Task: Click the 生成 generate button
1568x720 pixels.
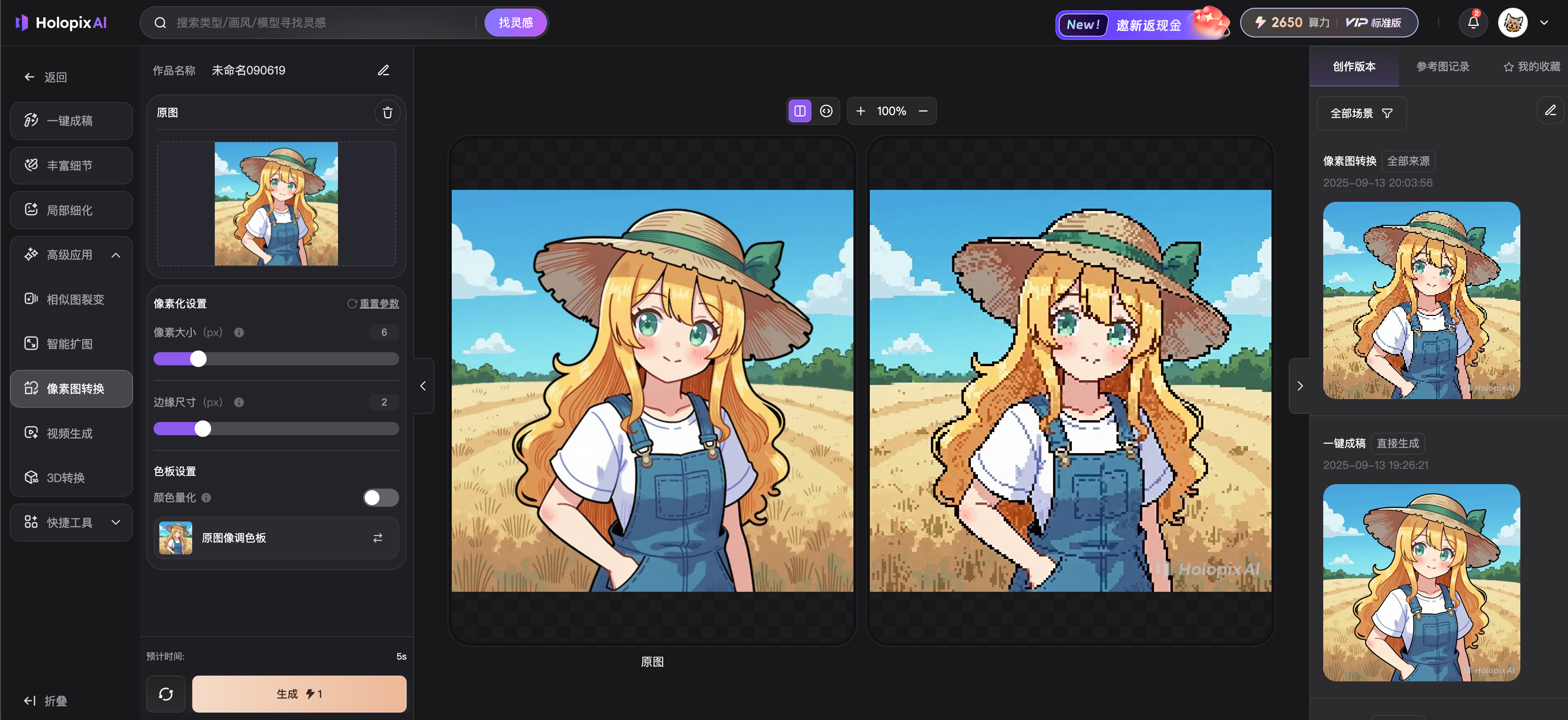Action: pos(299,694)
